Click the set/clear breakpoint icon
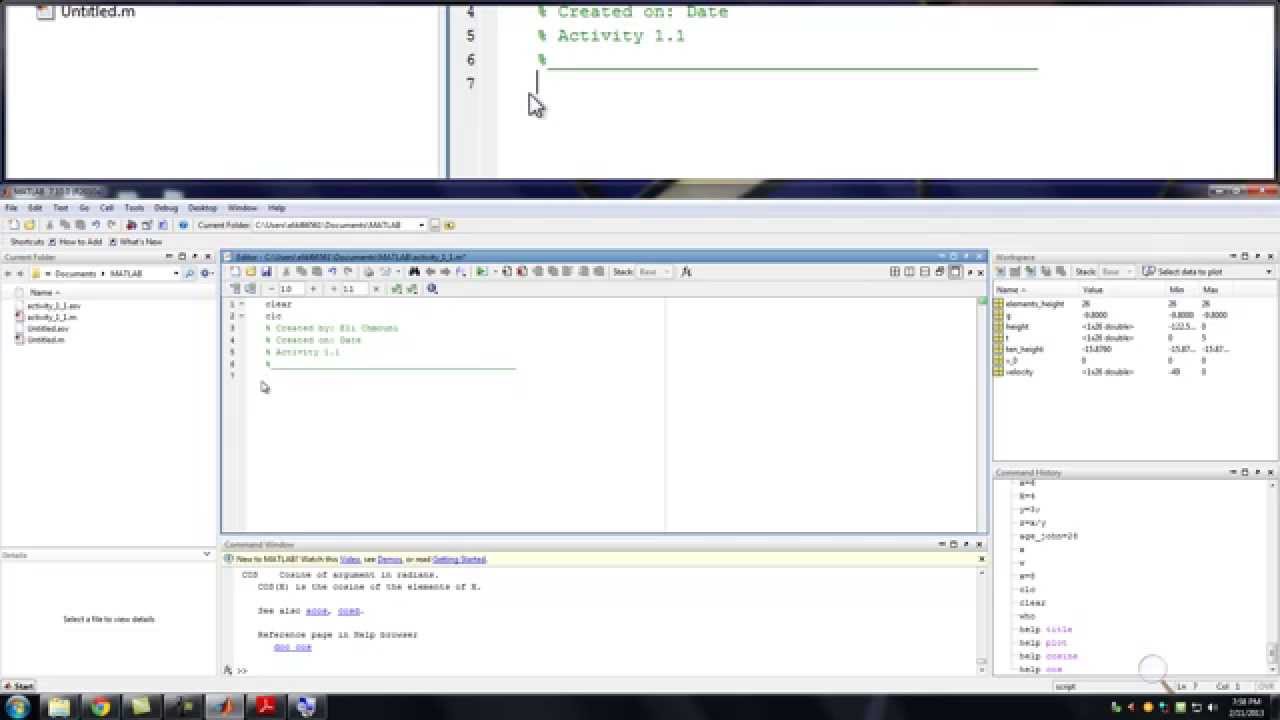Viewport: 1280px width, 720px height. [507, 271]
